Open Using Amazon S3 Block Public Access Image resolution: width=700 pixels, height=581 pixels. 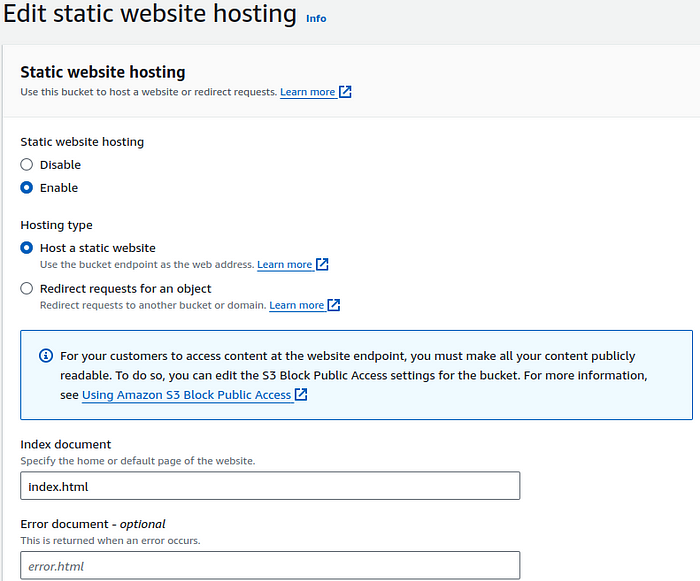point(187,395)
